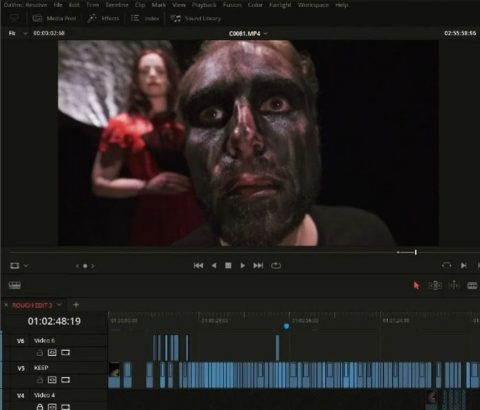Open the Color menu
This screenshot has width=480, height=410.
255,5
